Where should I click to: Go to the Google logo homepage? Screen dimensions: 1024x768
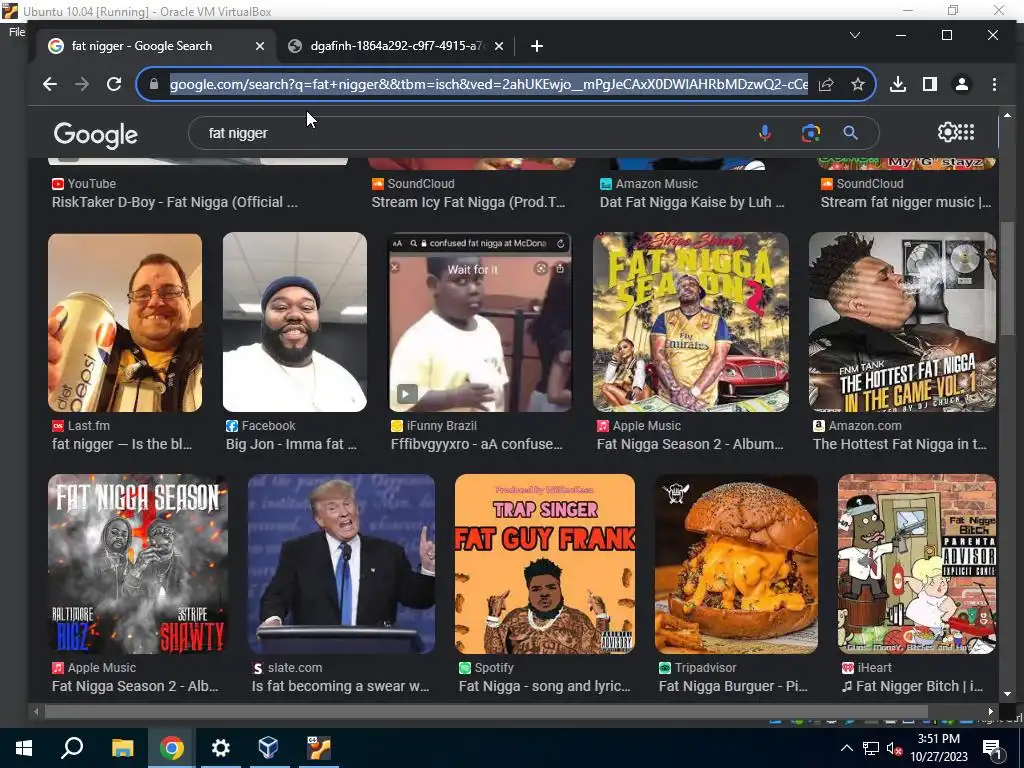coord(95,135)
